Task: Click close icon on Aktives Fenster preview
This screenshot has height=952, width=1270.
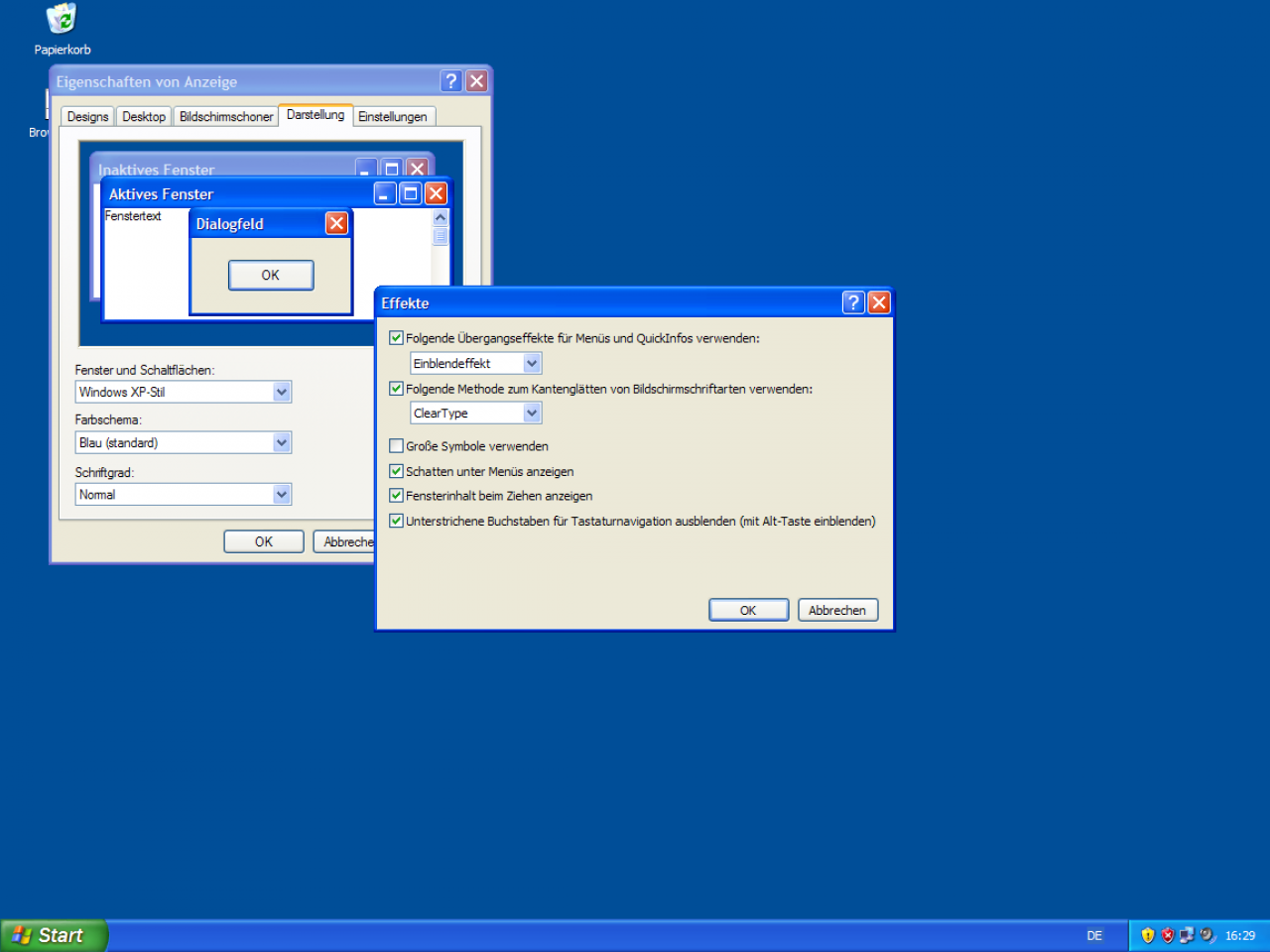Action: pos(436,193)
